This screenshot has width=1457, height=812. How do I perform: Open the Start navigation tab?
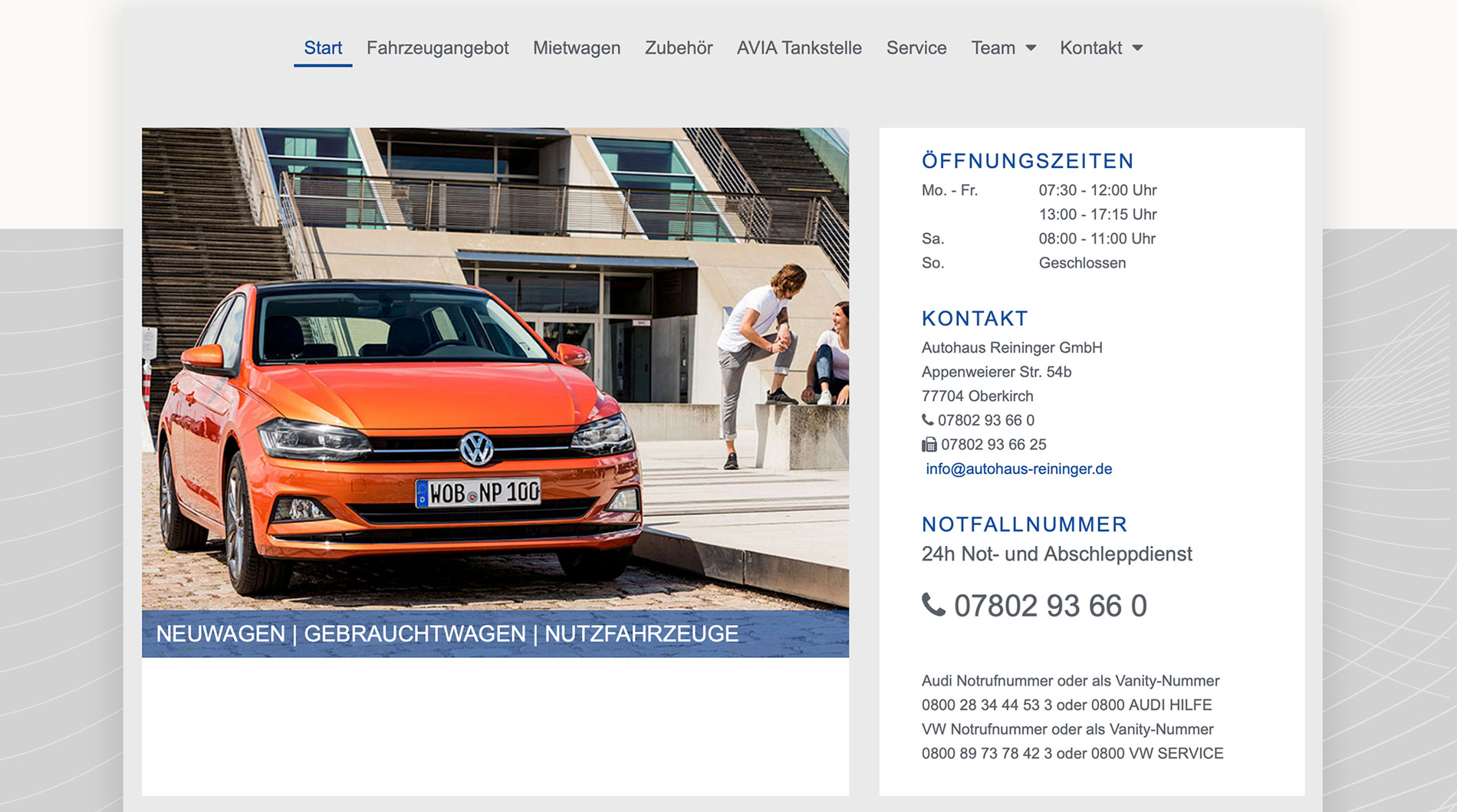coord(323,48)
